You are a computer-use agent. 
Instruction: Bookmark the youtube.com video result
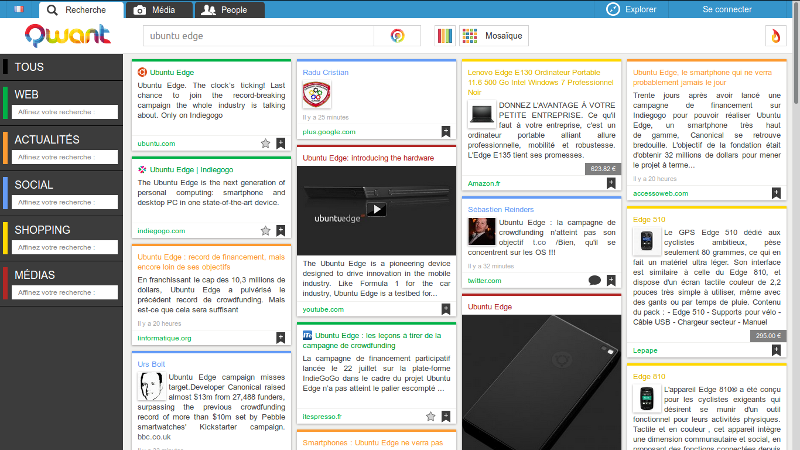coord(446,309)
